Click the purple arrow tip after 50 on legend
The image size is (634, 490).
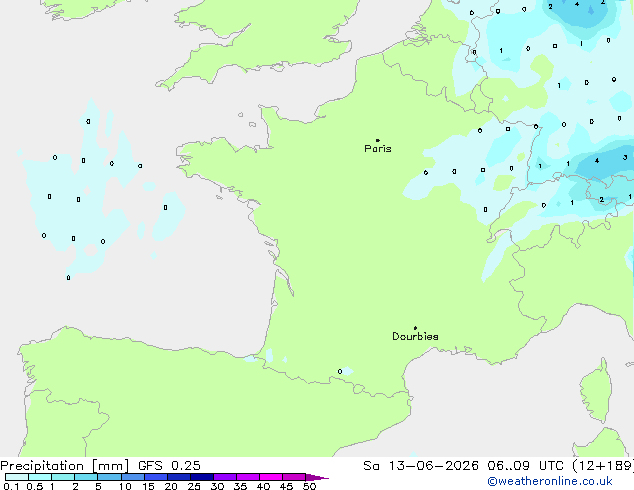317,477
